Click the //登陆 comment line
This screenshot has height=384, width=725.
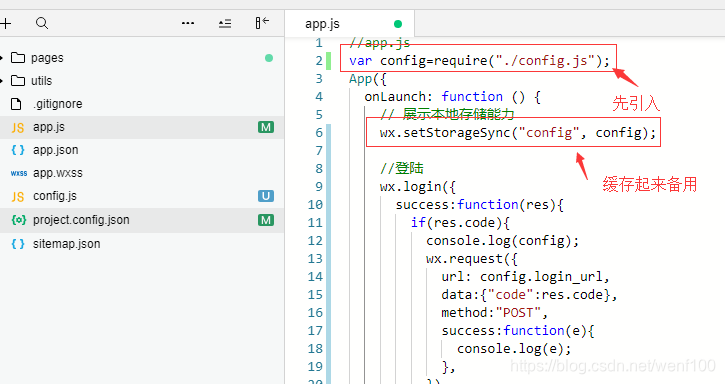click(401, 168)
